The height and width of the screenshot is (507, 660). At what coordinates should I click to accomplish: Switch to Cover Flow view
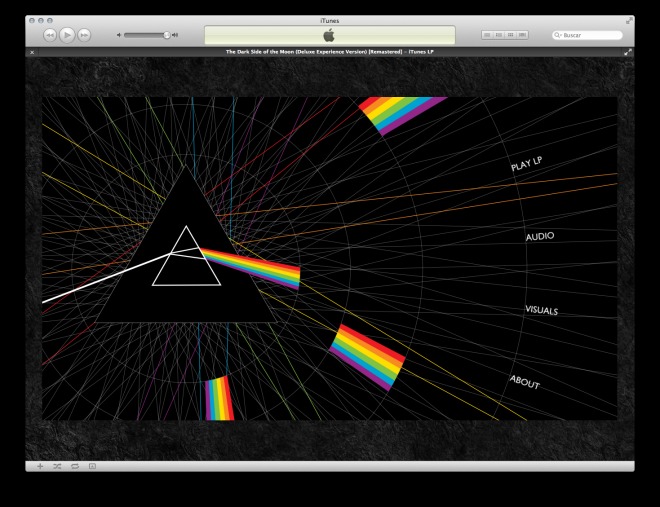coord(522,35)
